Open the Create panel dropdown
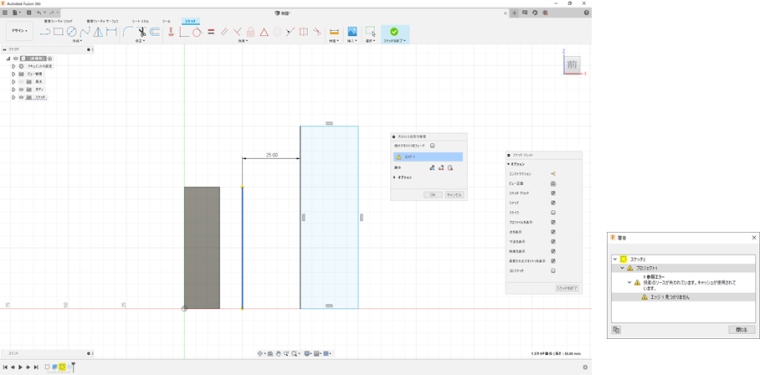This screenshot has height=375, width=760. 77,41
